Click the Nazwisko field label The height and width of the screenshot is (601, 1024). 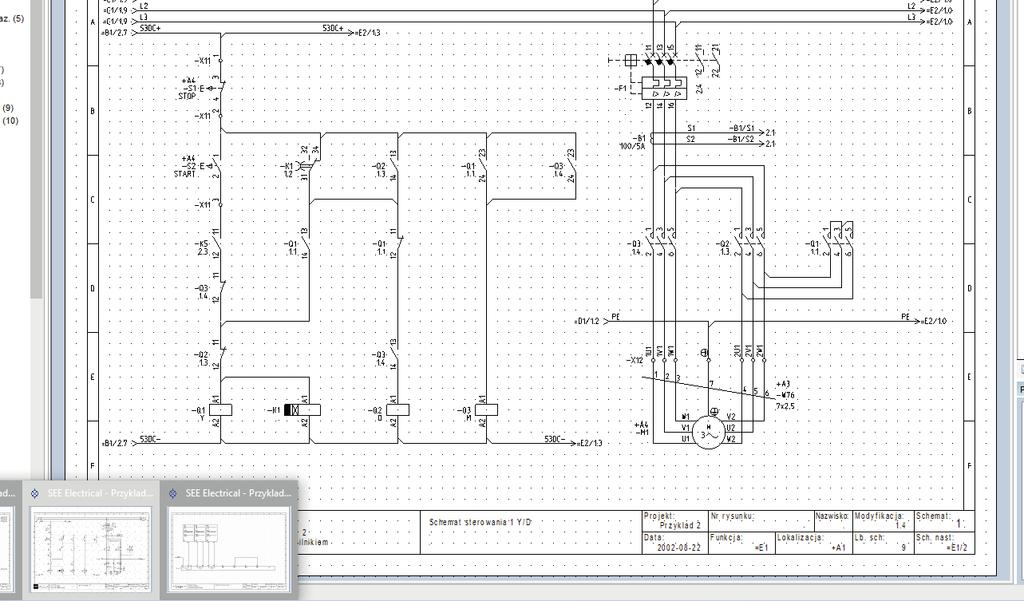point(831,516)
